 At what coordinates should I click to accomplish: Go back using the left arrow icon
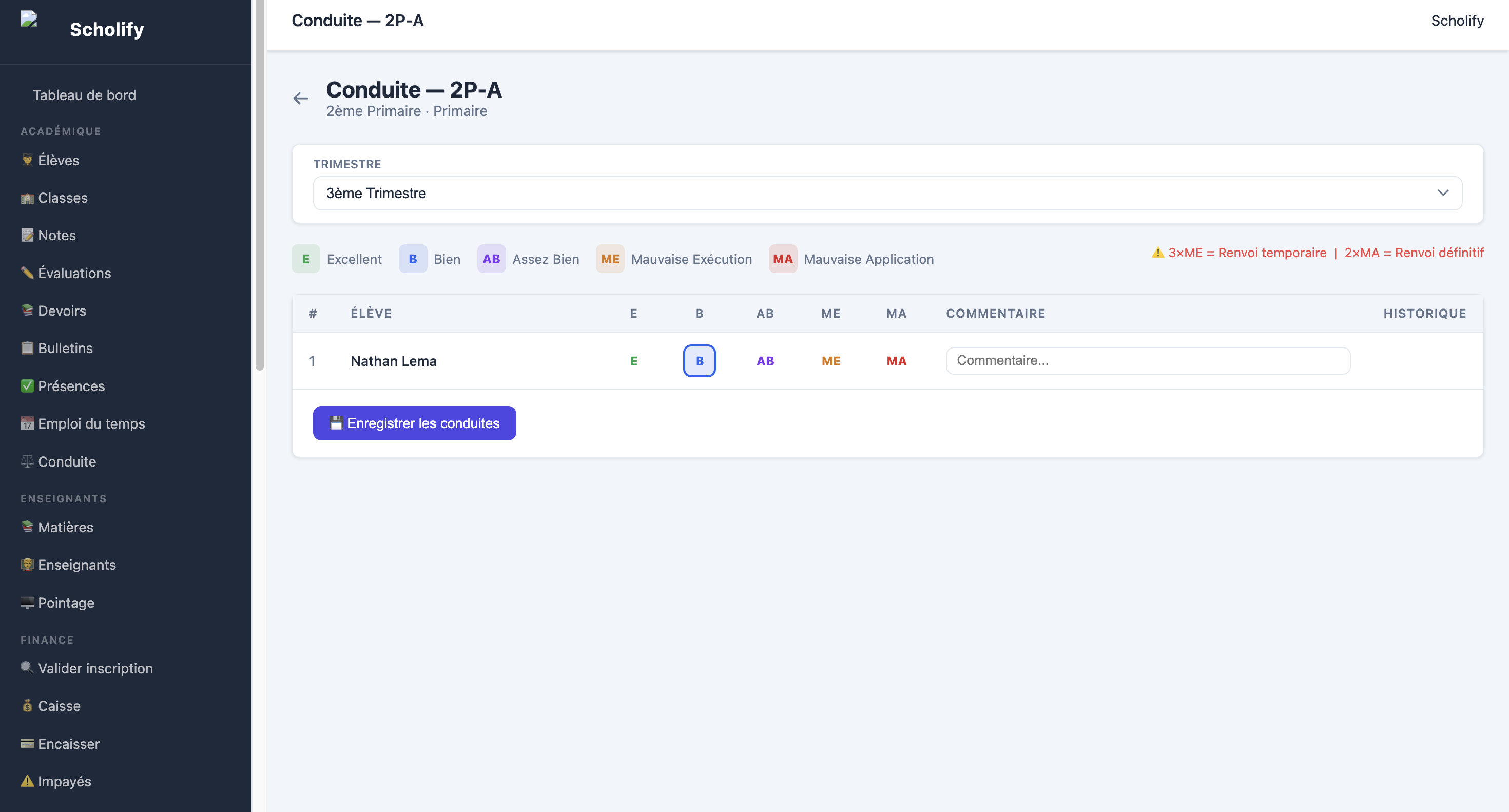point(300,99)
